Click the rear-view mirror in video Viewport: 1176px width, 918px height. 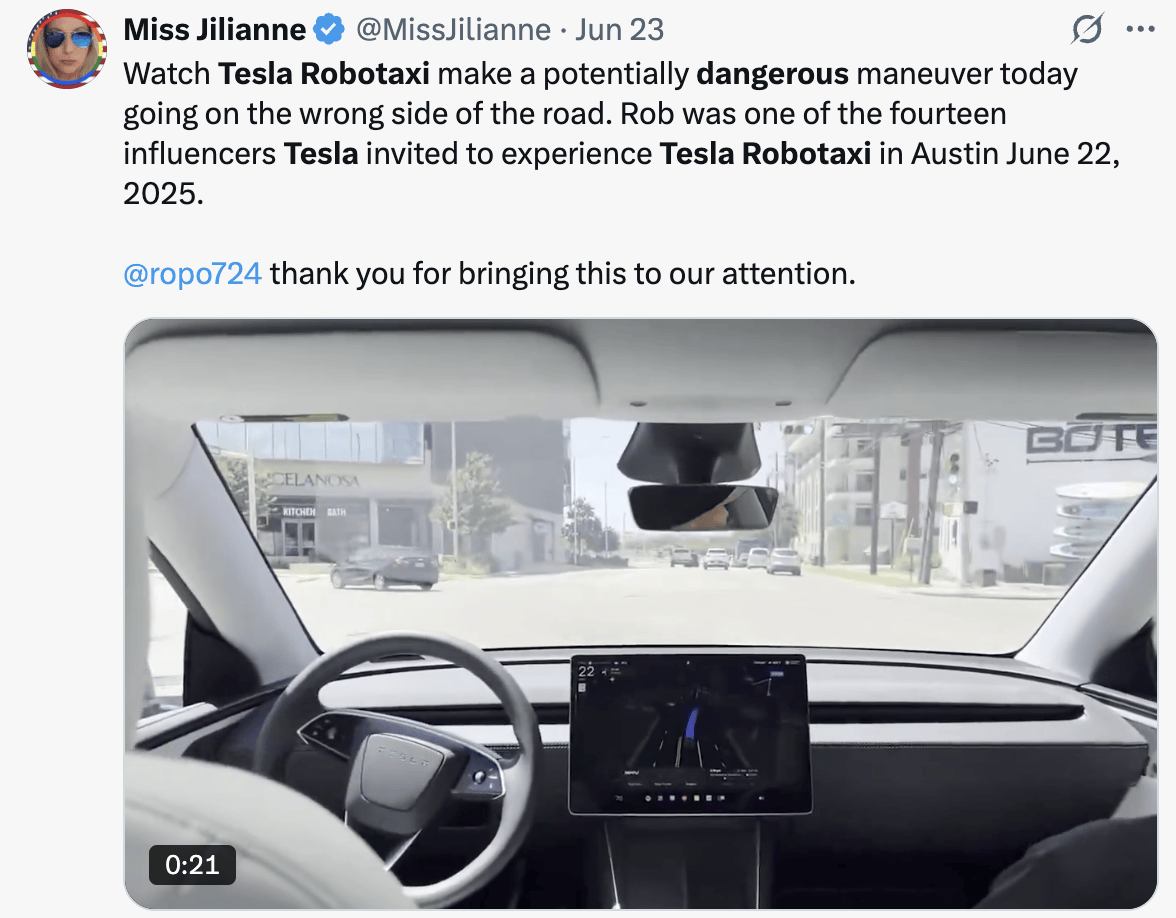click(x=703, y=507)
